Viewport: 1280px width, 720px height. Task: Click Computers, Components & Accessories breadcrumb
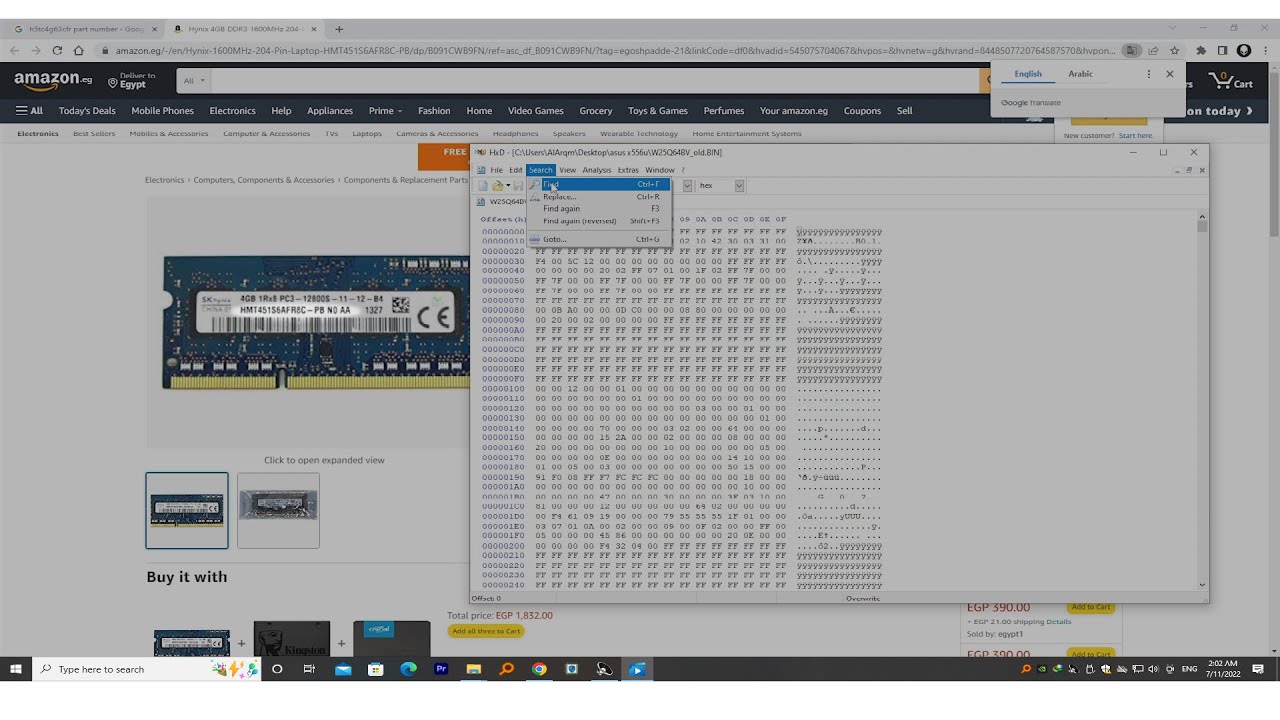[x=264, y=180]
